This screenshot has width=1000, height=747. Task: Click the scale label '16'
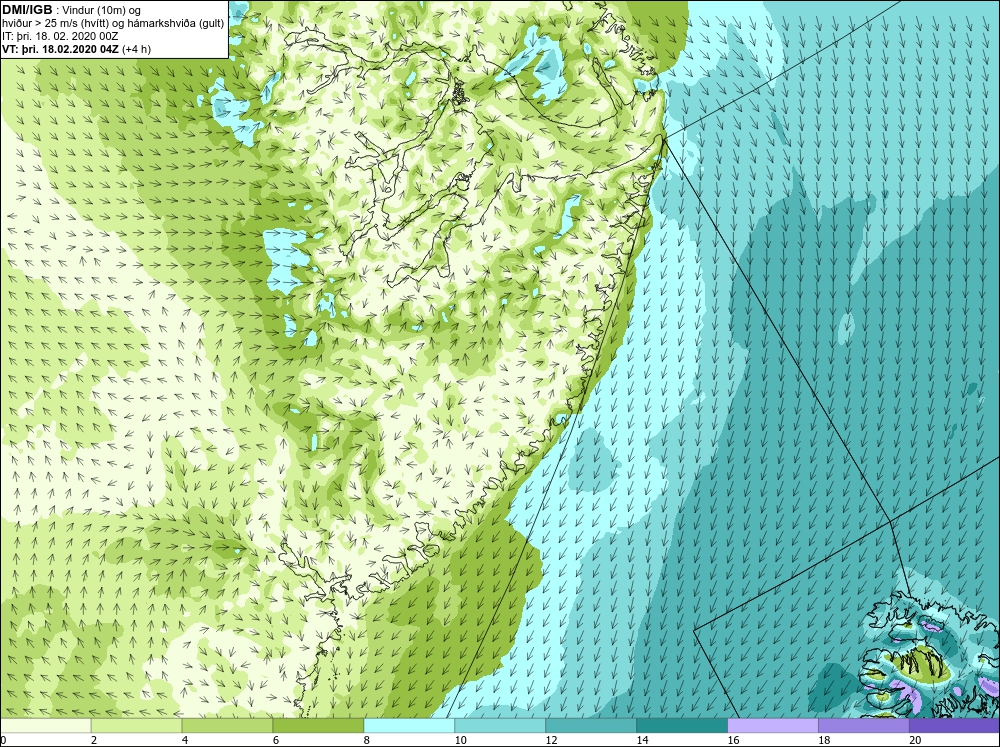(733, 740)
